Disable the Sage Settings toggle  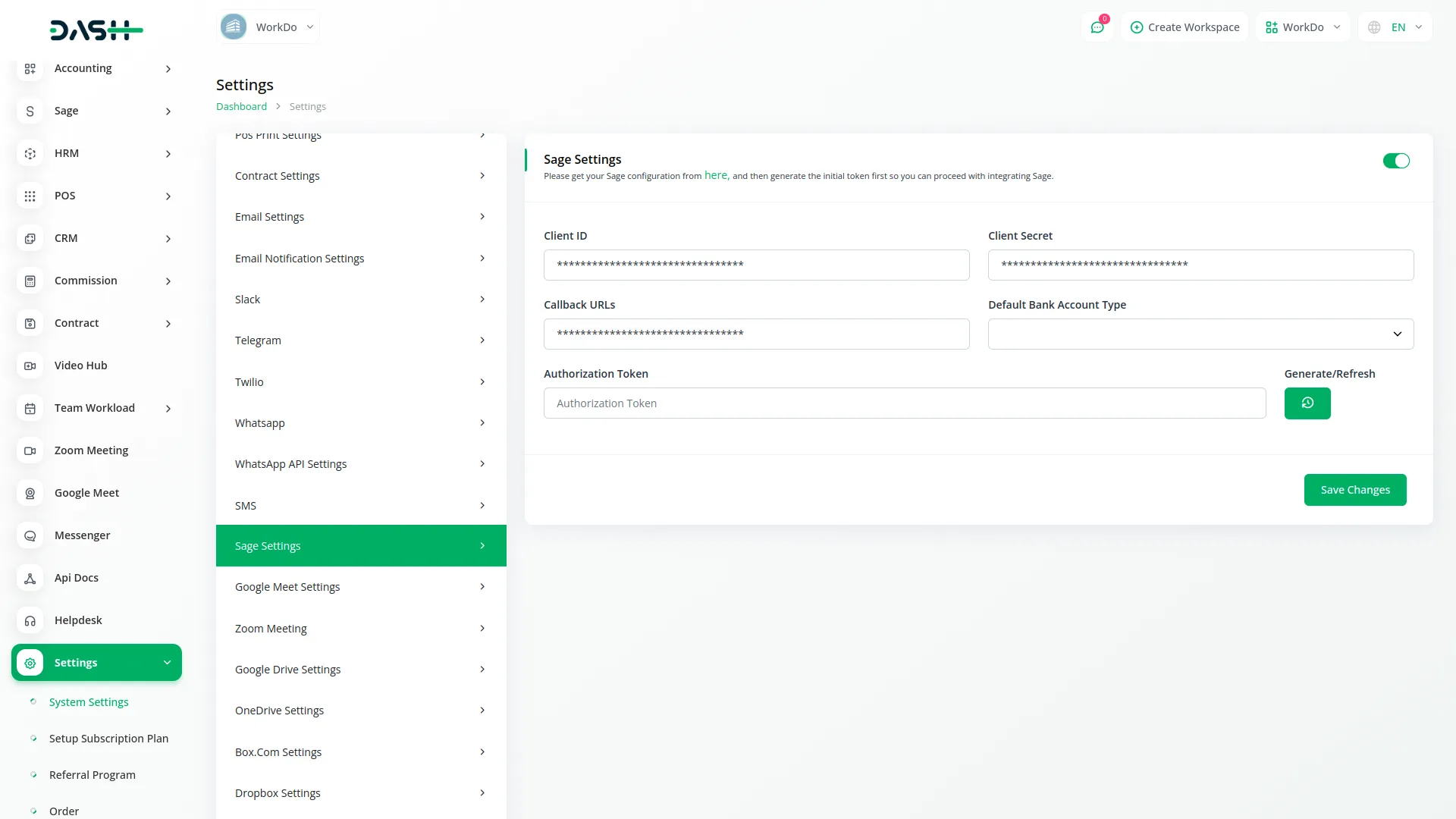[x=1395, y=160]
